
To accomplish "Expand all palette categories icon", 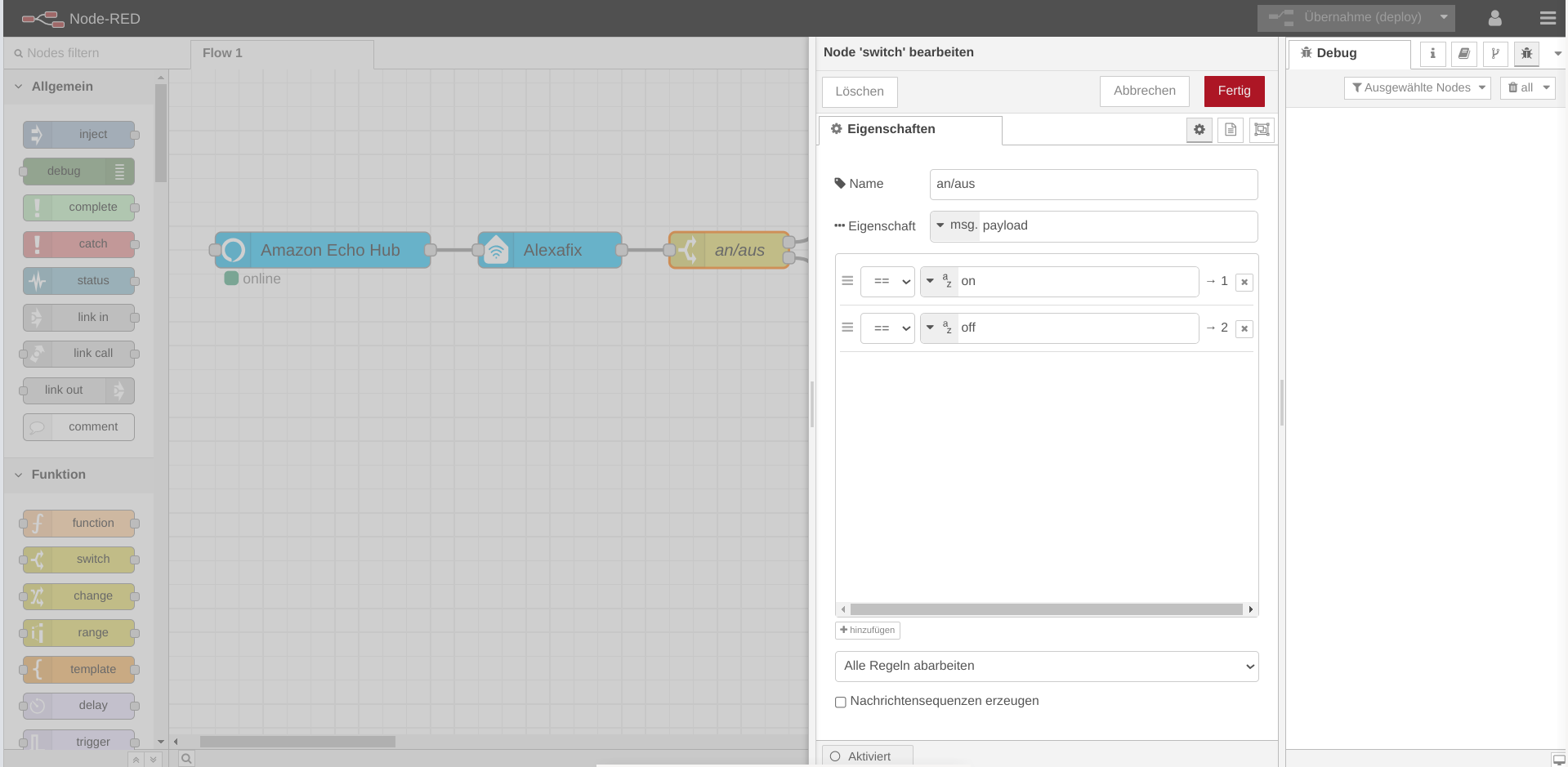I will tap(153, 760).
